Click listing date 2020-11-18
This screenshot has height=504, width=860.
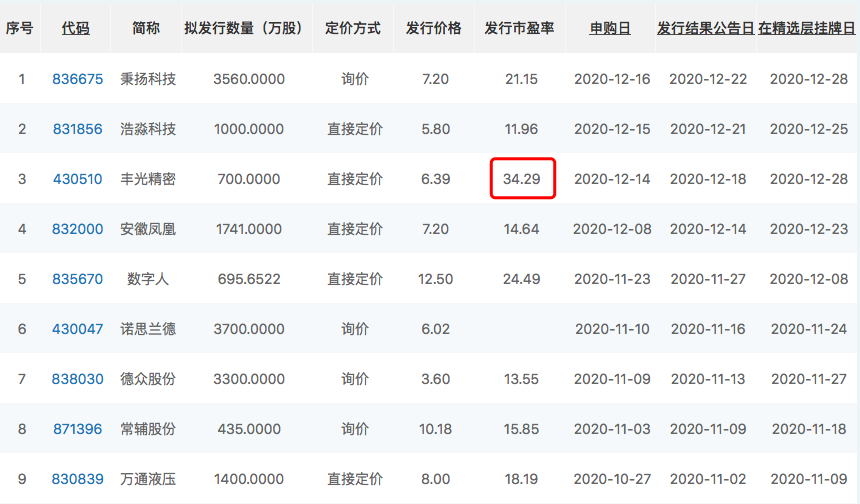pyautogui.click(x=809, y=428)
